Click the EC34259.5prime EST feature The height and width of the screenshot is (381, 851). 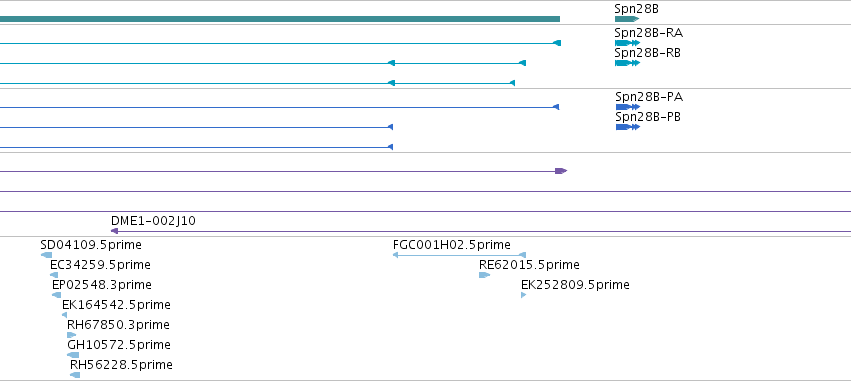(x=54, y=275)
